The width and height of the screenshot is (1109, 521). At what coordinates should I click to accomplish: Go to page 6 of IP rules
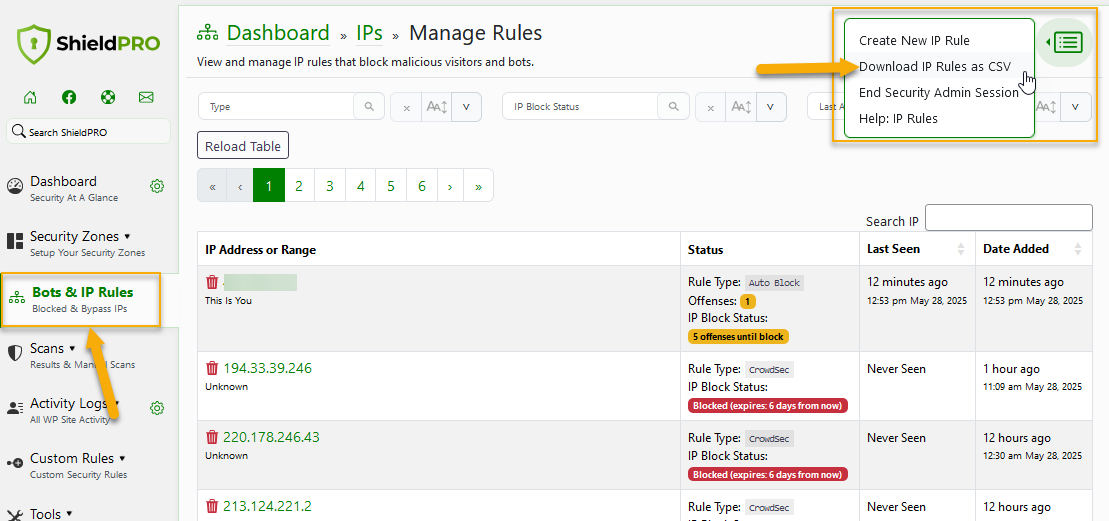point(422,186)
